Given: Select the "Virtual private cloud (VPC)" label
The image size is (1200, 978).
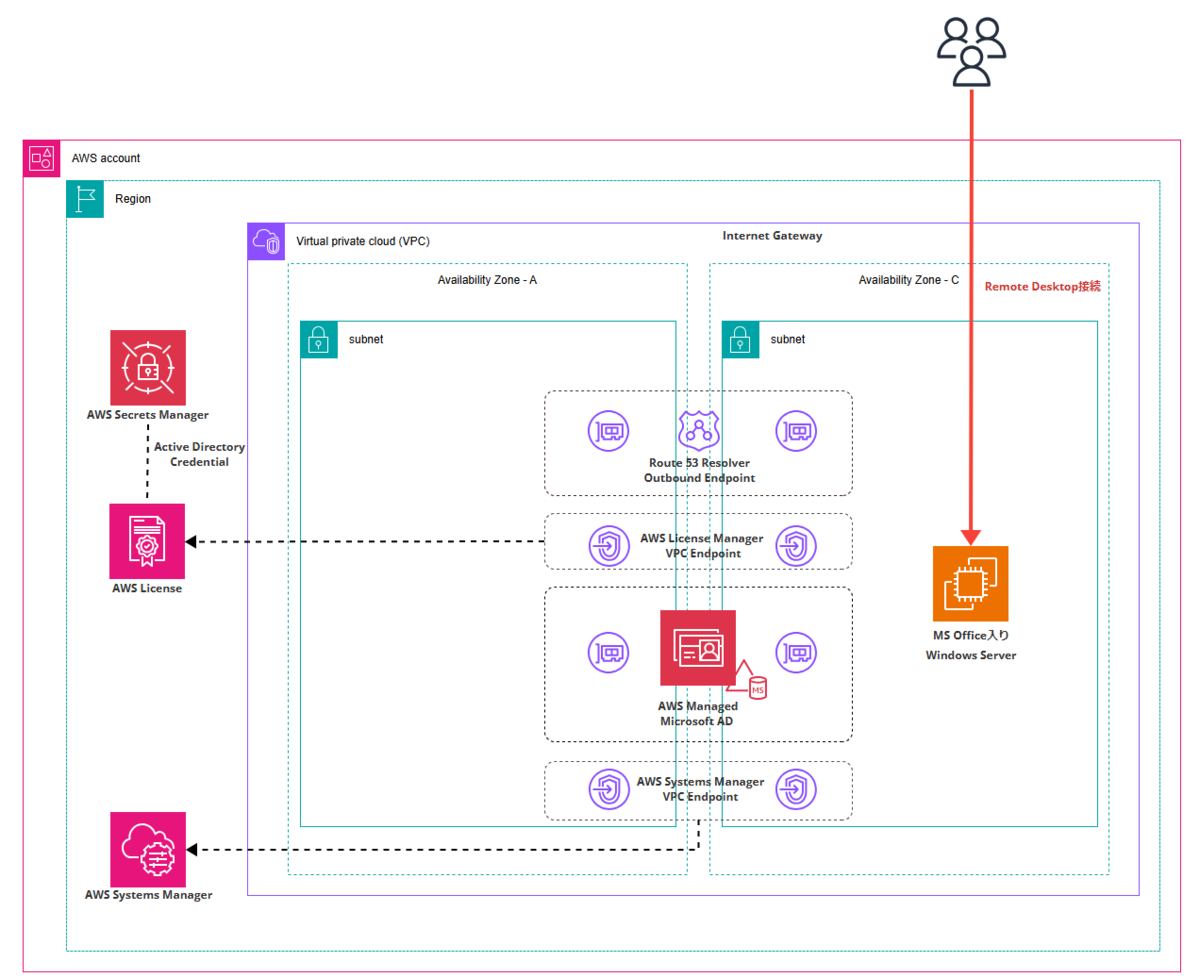Looking at the screenshot, I should click(363, 242).
